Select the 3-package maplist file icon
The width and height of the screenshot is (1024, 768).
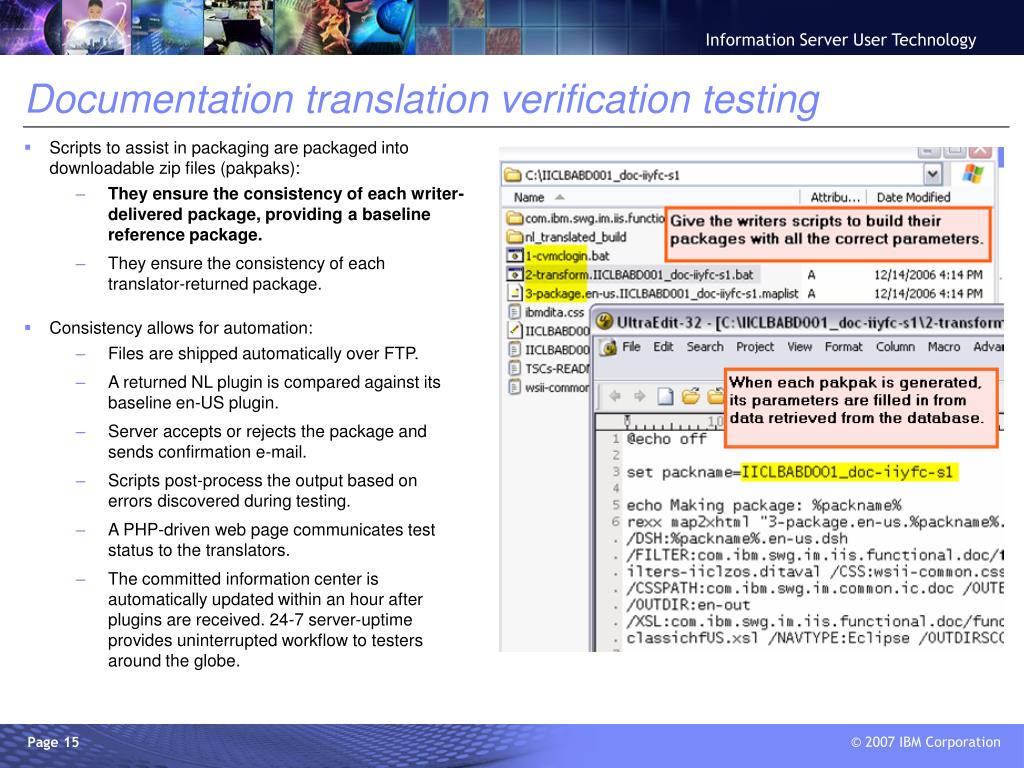(x=515, y=294)
